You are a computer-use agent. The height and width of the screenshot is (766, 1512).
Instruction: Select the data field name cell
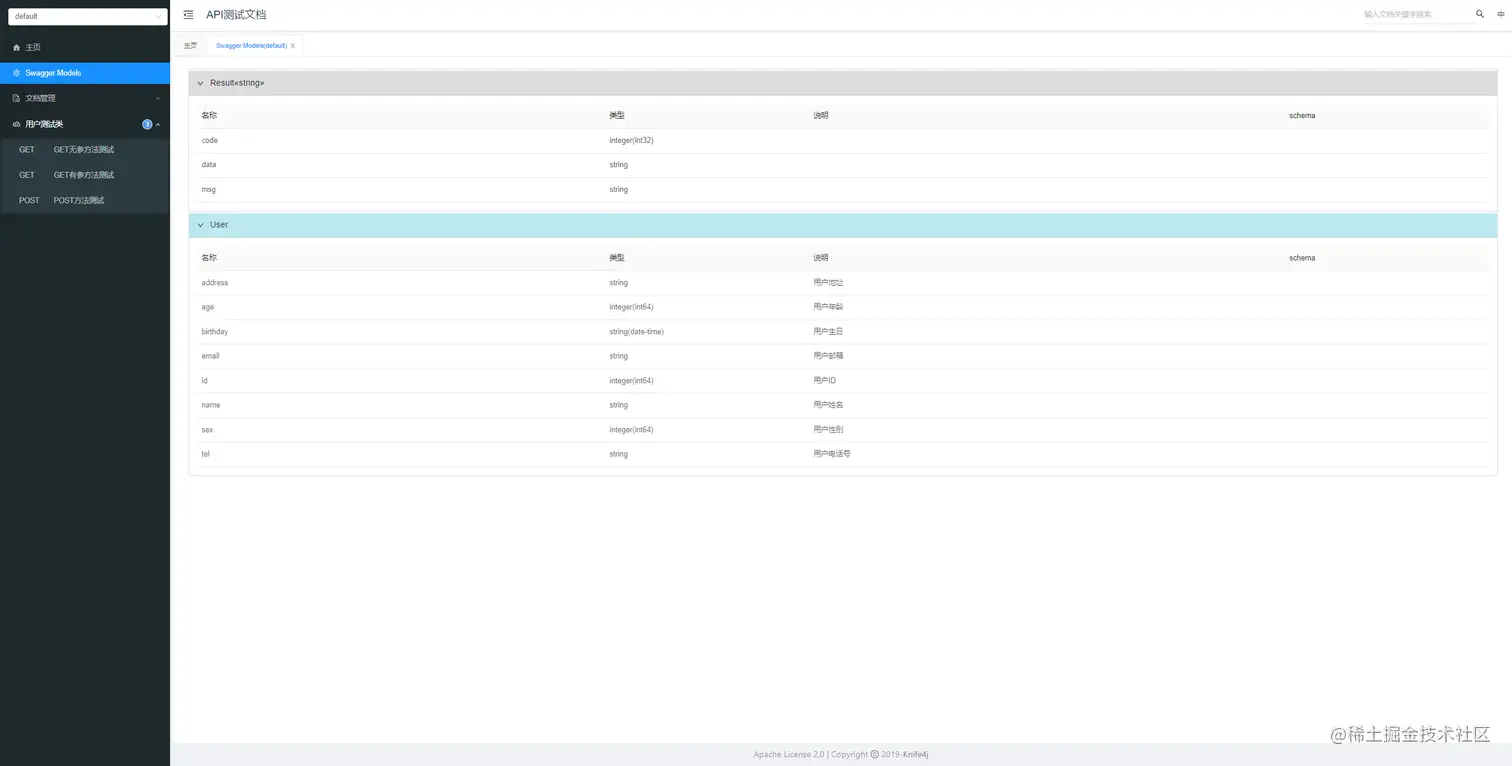click(x=208, y=164)
